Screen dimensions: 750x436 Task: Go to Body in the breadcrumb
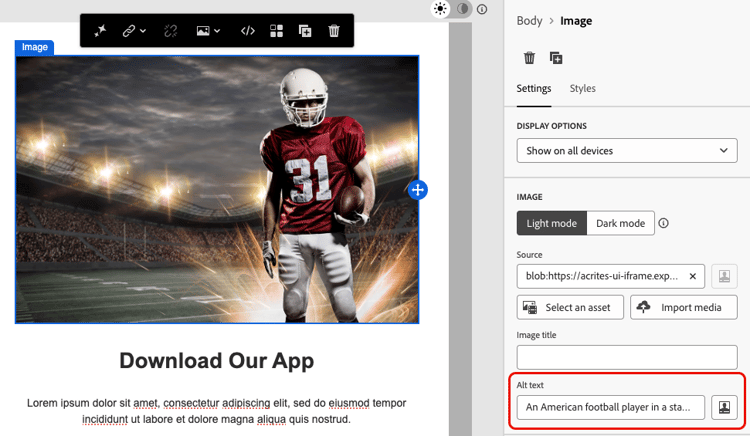[x=529, y=21]
